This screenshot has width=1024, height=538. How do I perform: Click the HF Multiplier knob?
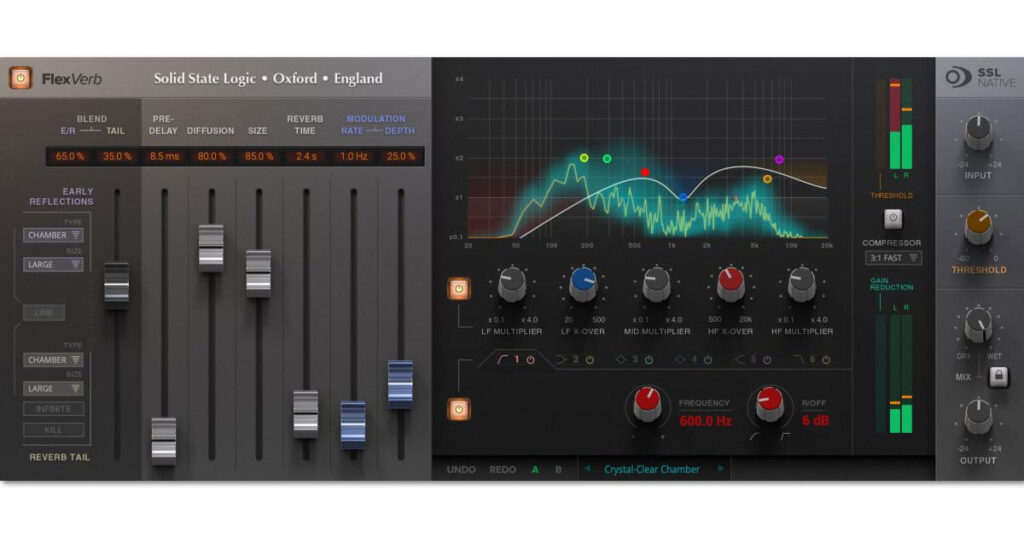click(x=801, y=284)
